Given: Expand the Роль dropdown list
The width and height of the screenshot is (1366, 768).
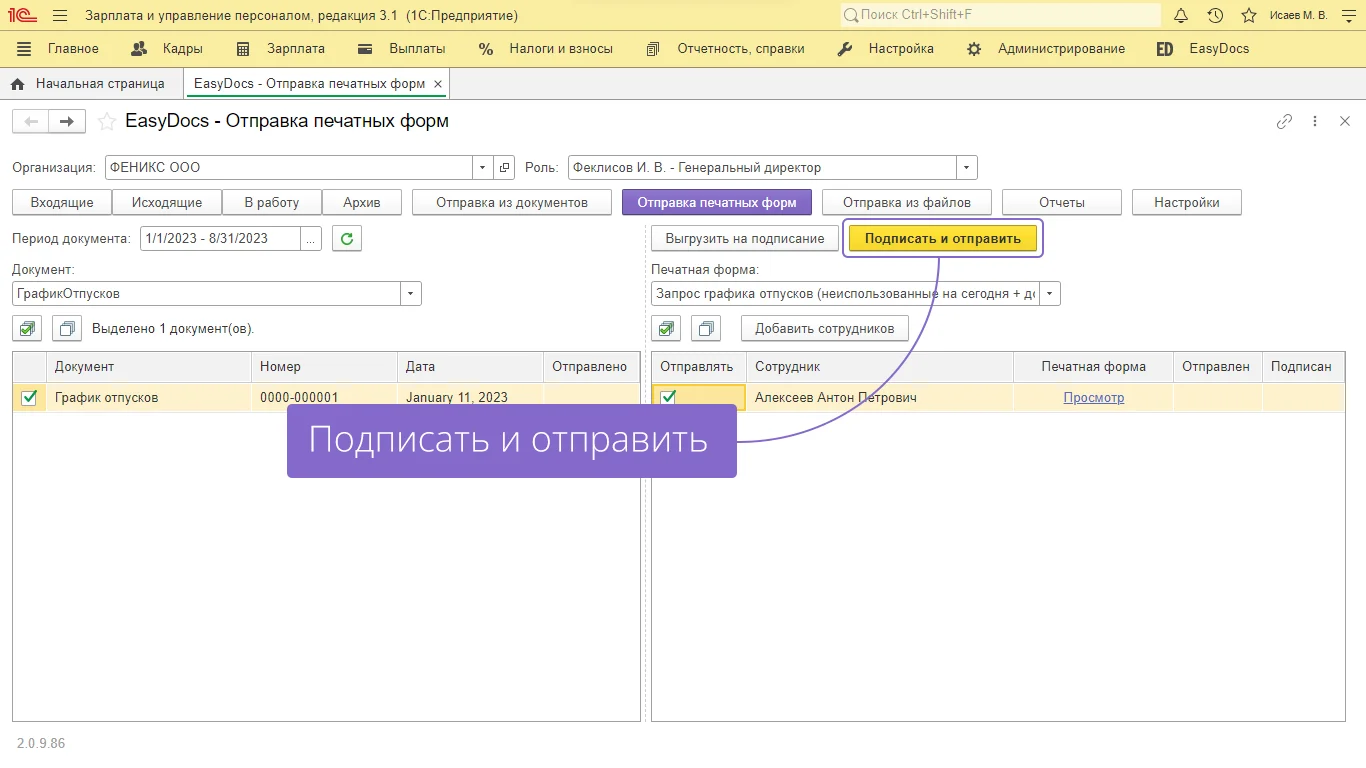Looking at the screenshot, I should 966,168.
